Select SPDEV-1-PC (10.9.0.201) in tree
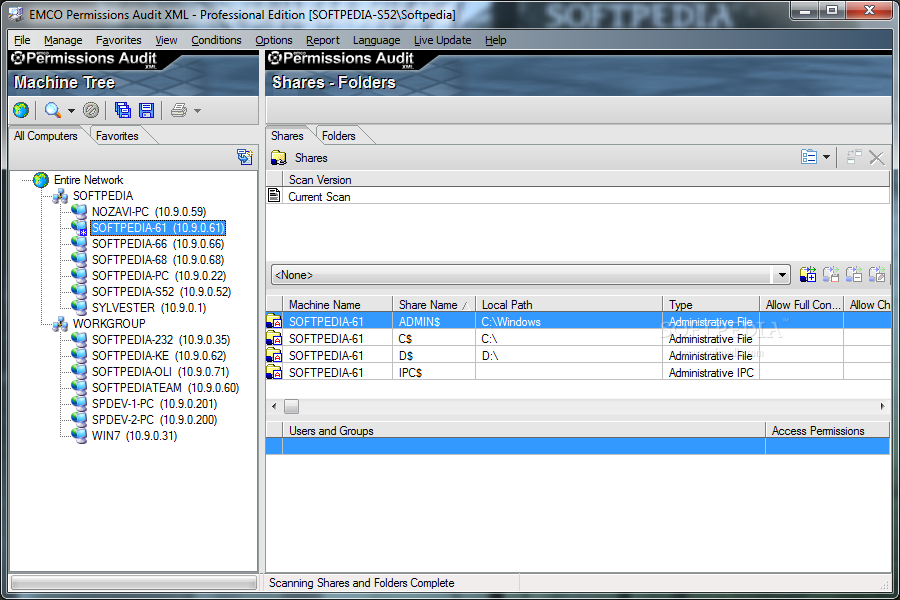This screenshot has height=600, width=900. click(154, 404)
